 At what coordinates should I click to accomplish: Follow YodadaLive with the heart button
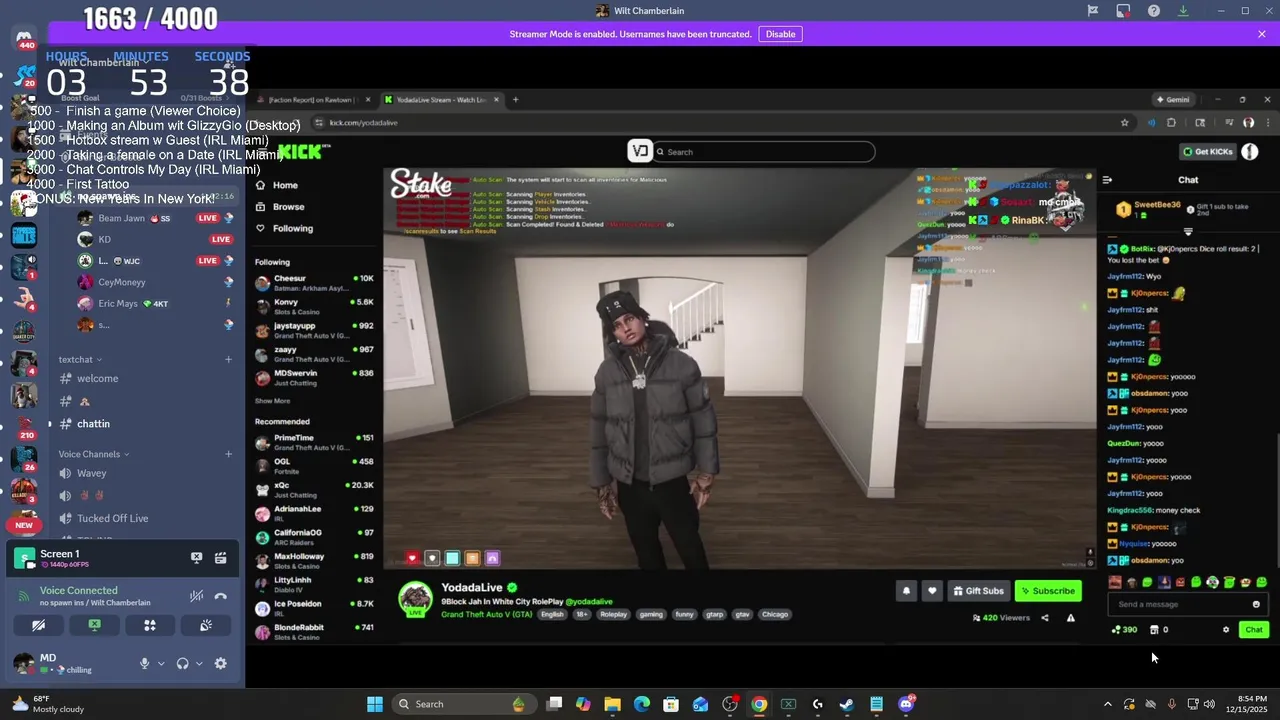pos(932,591)
